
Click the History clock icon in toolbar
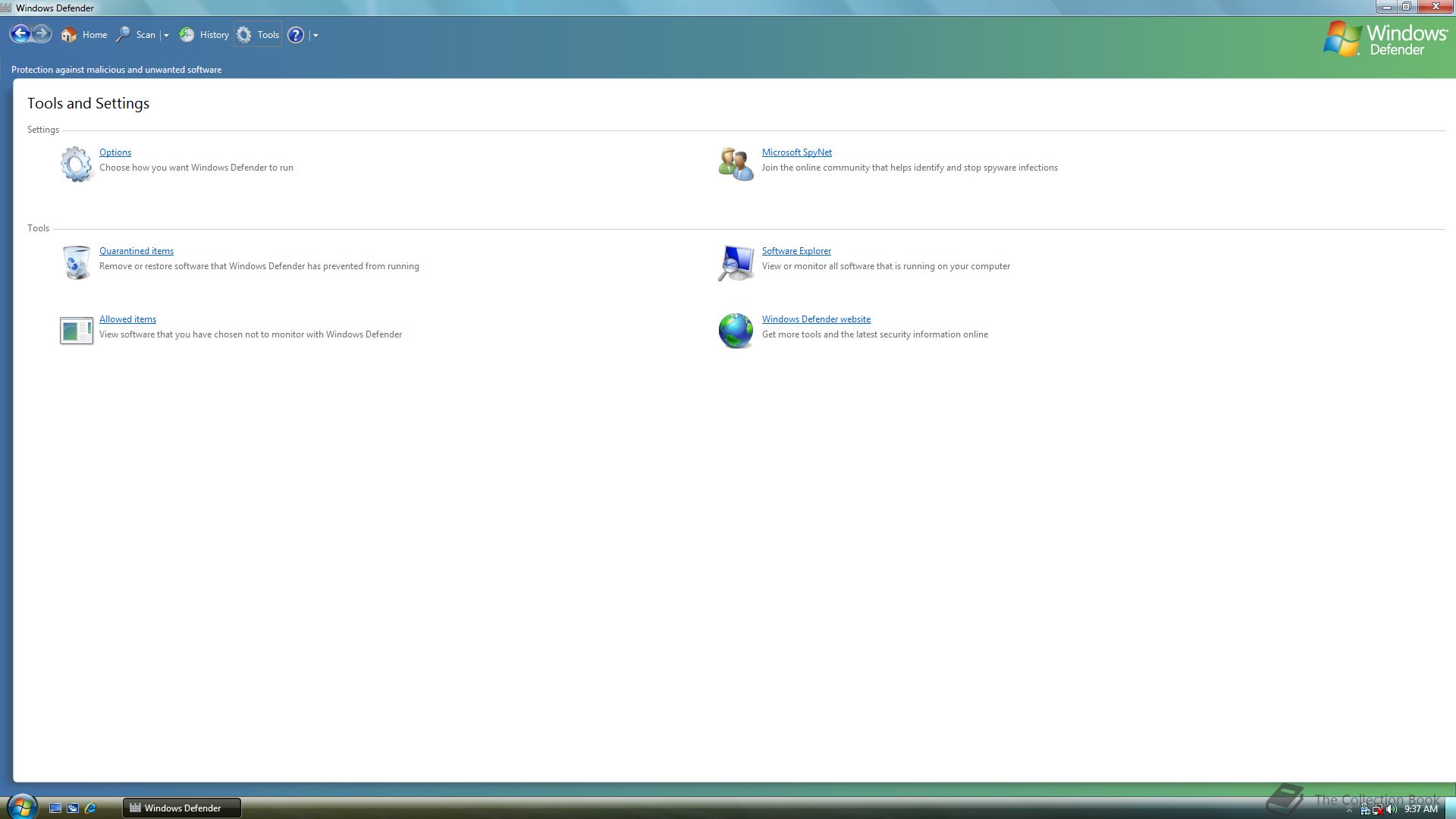pos(187,34)
